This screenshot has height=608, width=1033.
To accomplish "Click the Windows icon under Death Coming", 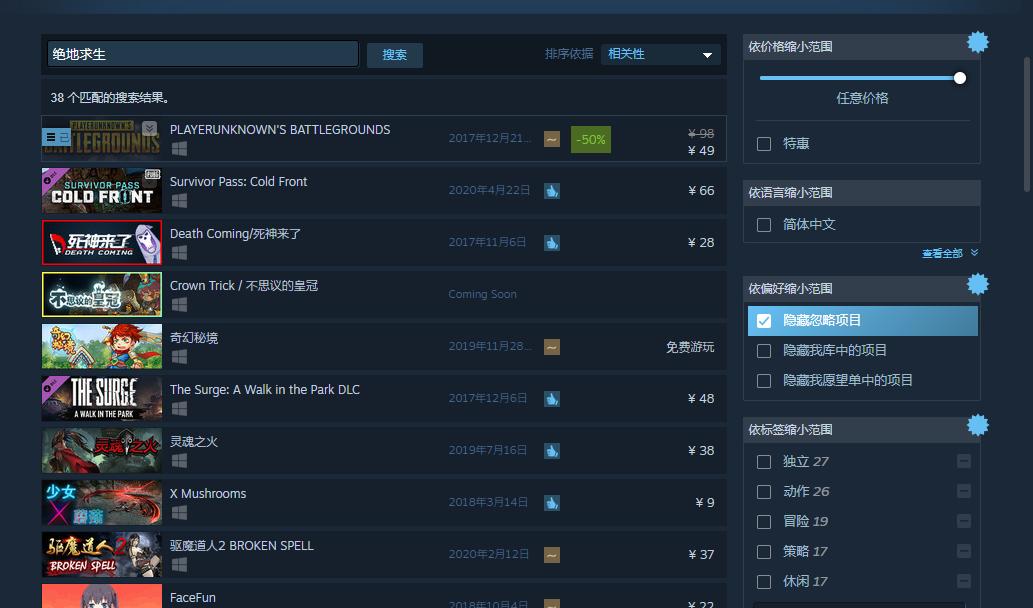I will pyautogui.click(x=179, y=253).
